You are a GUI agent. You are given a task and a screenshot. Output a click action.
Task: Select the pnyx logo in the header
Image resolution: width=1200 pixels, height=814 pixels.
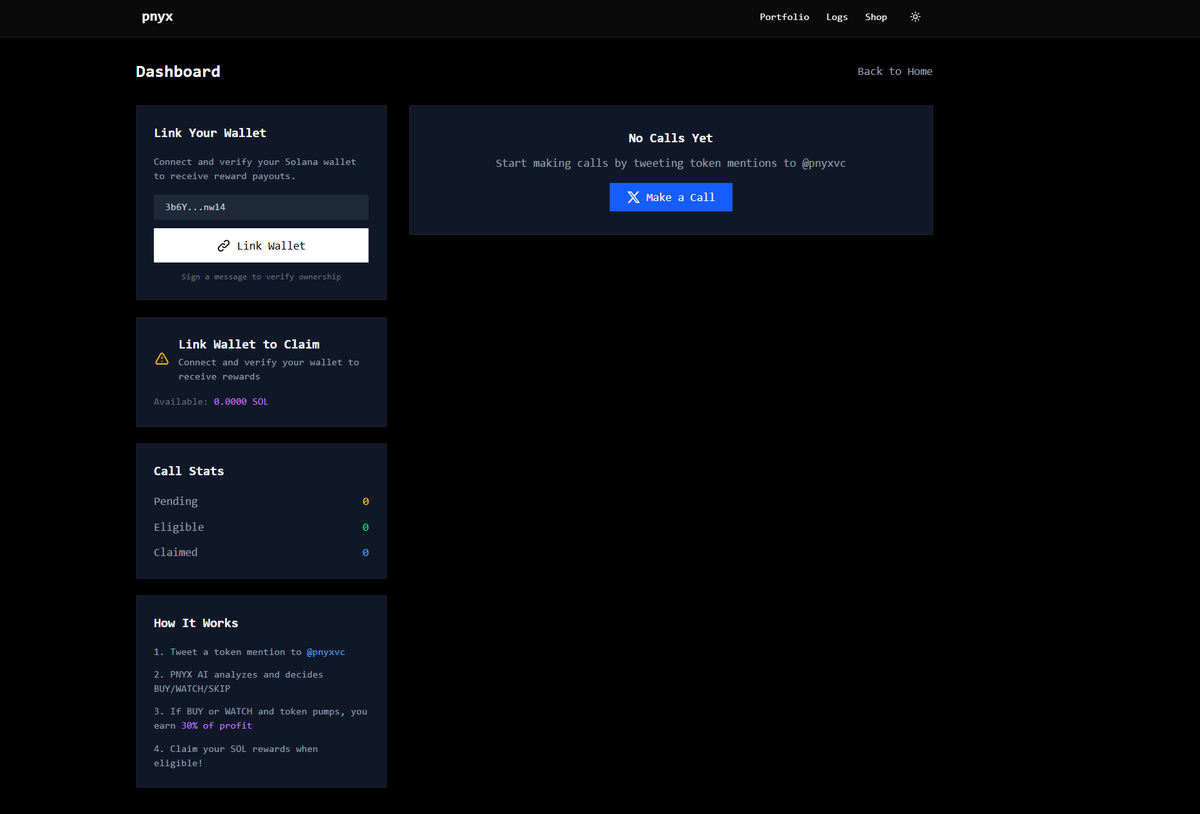pyautogui.click(x=157, y=17)
